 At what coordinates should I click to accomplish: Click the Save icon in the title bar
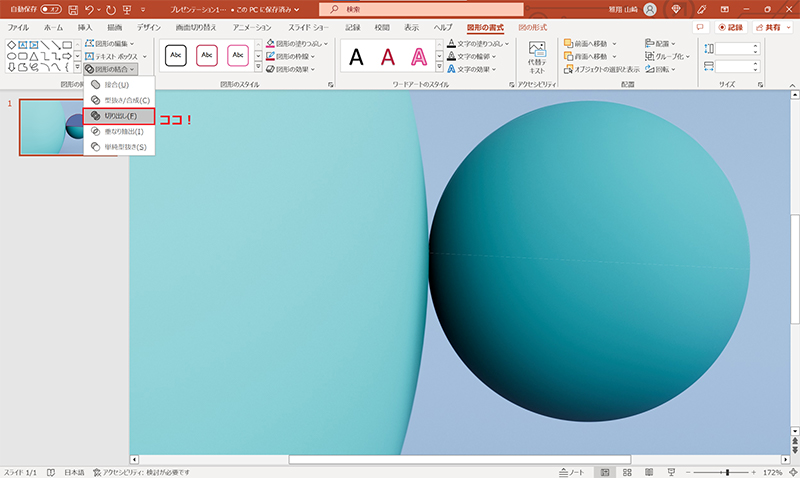click(74, 9)
